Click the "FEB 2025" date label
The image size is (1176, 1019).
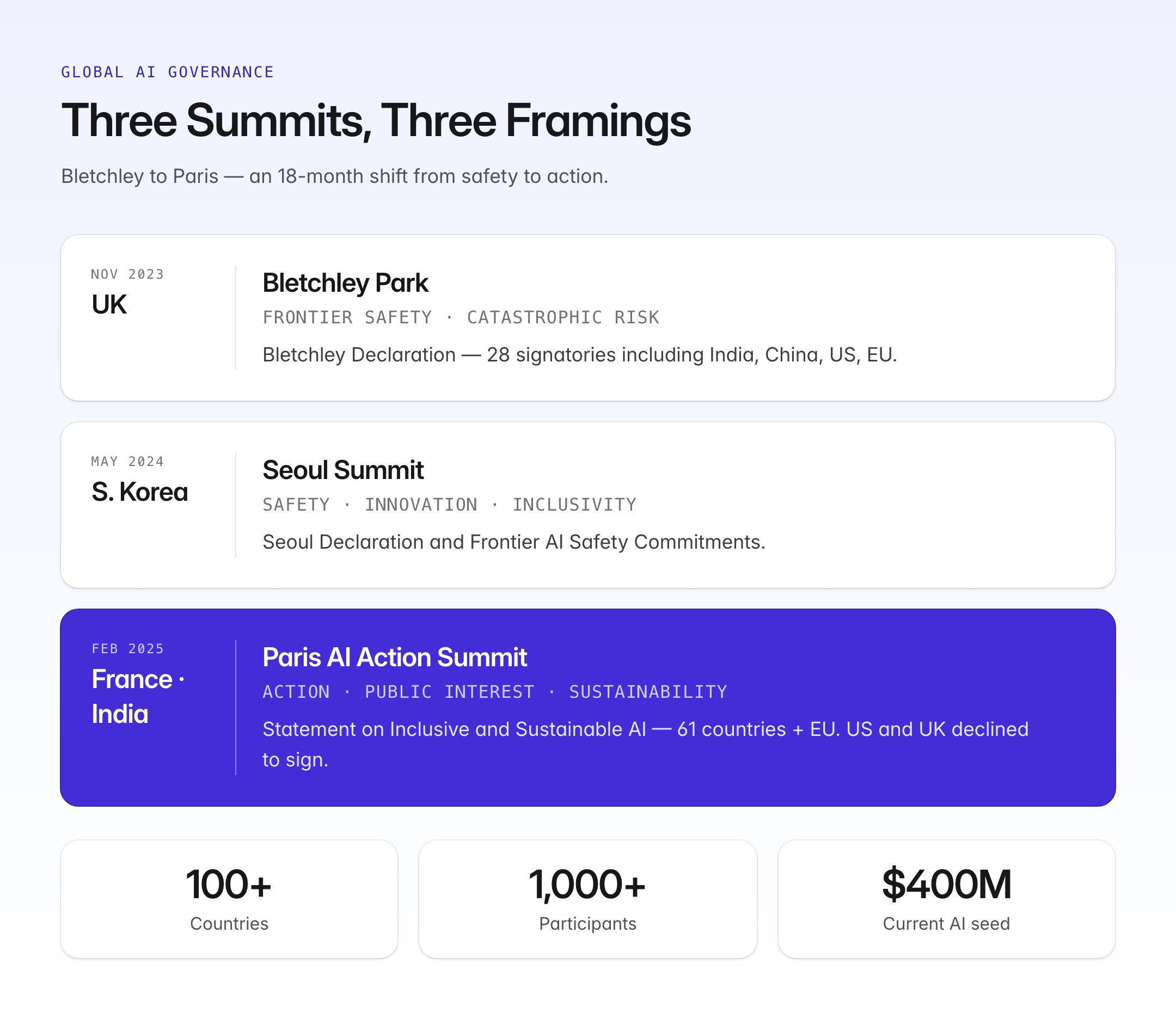(x=127, y=649)
